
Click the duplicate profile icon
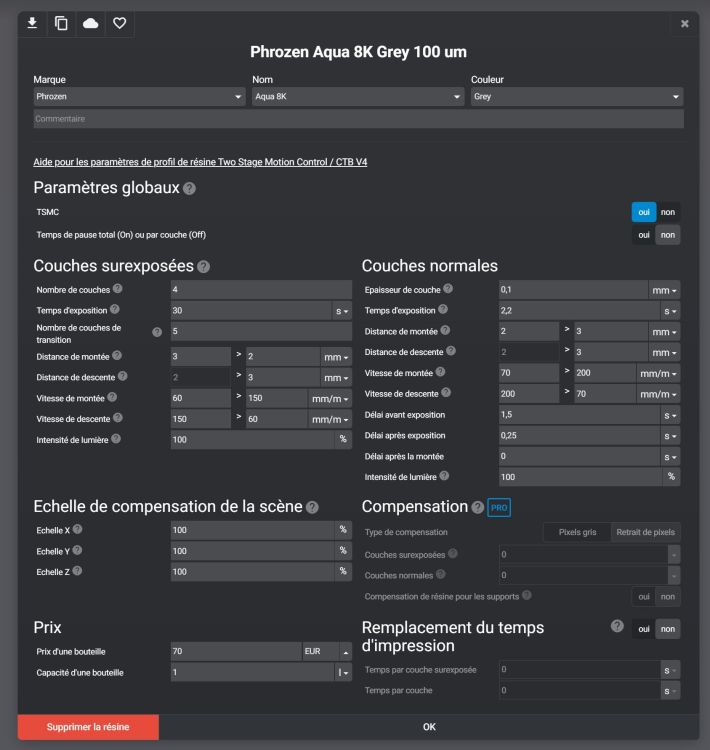click(61, 23)
